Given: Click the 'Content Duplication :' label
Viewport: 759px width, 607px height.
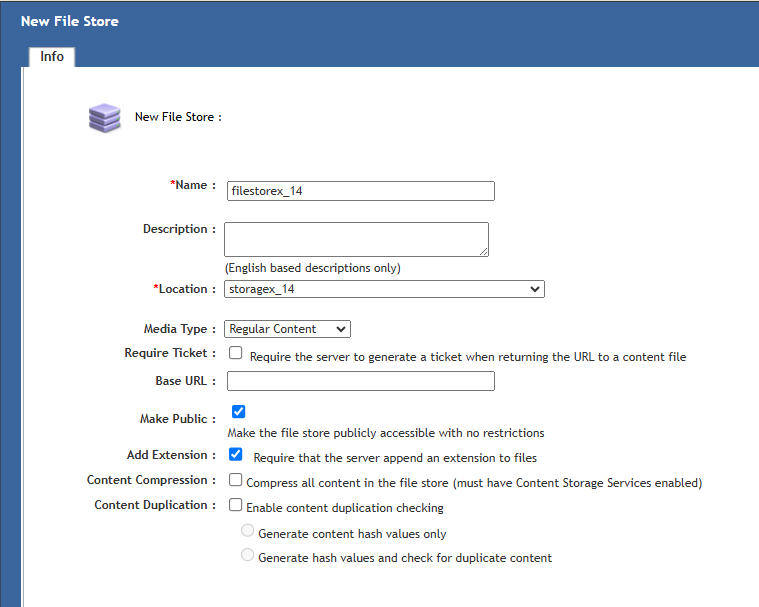Looking at the screenshot, I should click(x=155, y=505).
